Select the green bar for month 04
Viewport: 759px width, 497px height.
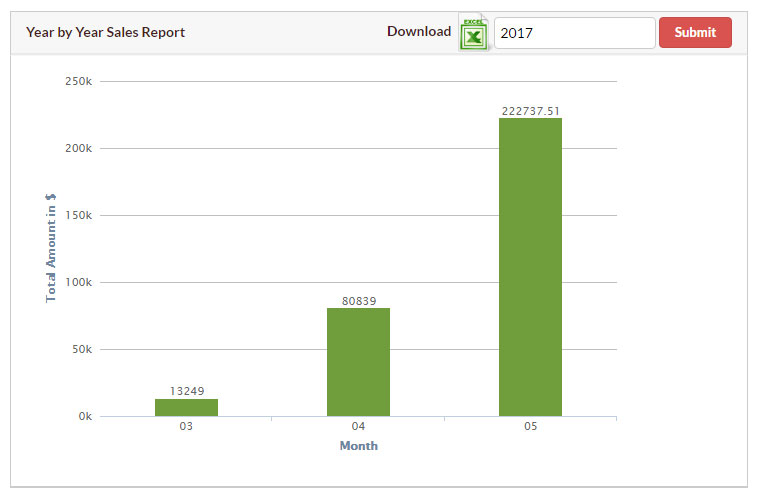(x=358, y=362)
